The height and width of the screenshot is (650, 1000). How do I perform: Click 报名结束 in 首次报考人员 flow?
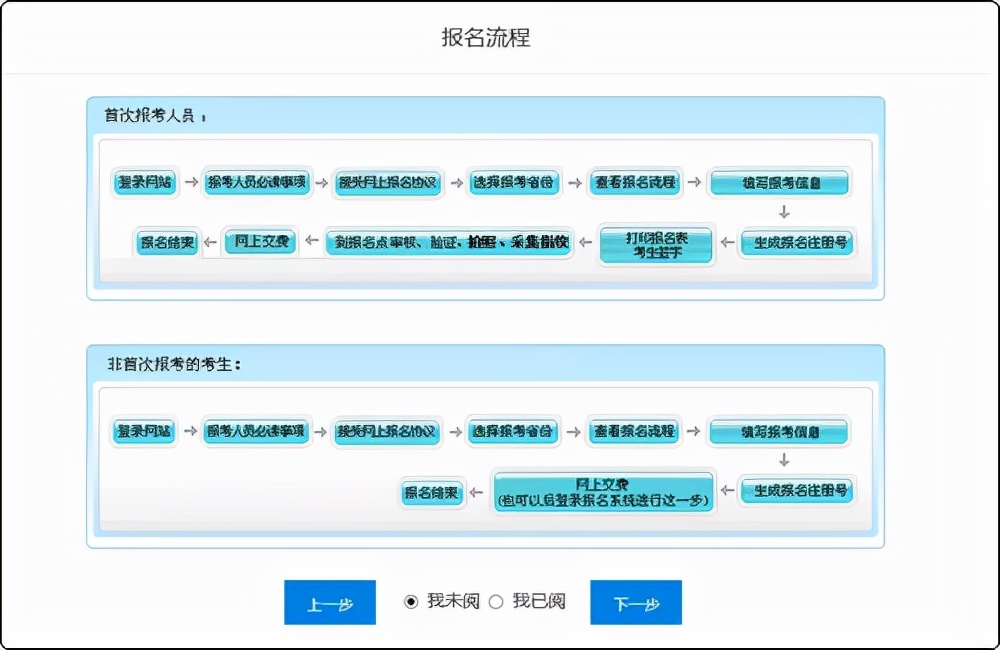coord(167,242)
